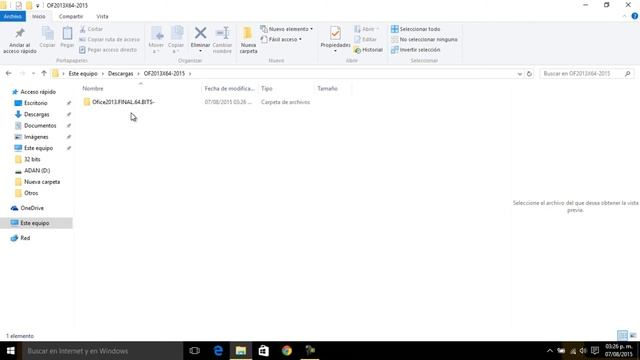This screenshot has height=360, width=640.
Task: Click the Eliminar red X icon
Action: pyautogui.click(x=200, y=33)
